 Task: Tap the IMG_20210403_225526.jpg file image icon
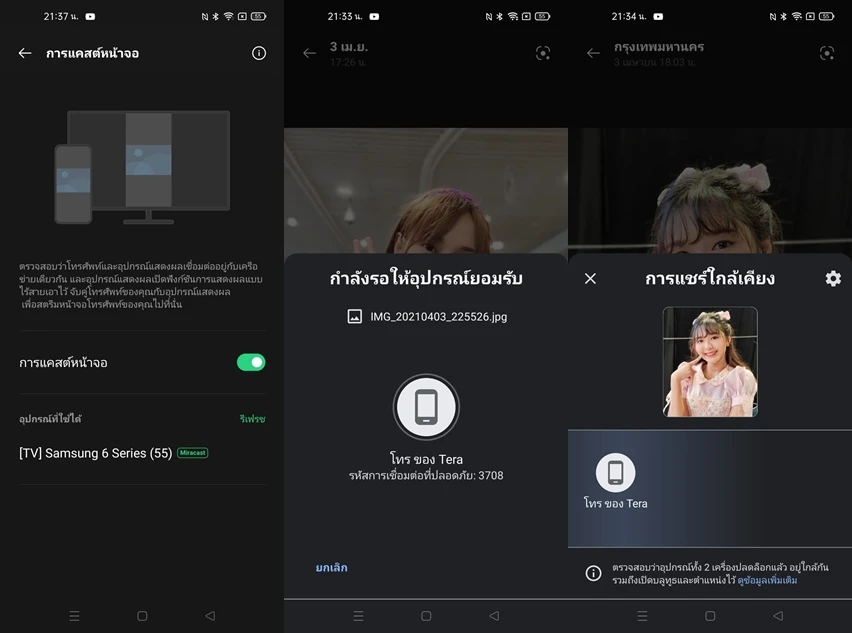point(354,316)
